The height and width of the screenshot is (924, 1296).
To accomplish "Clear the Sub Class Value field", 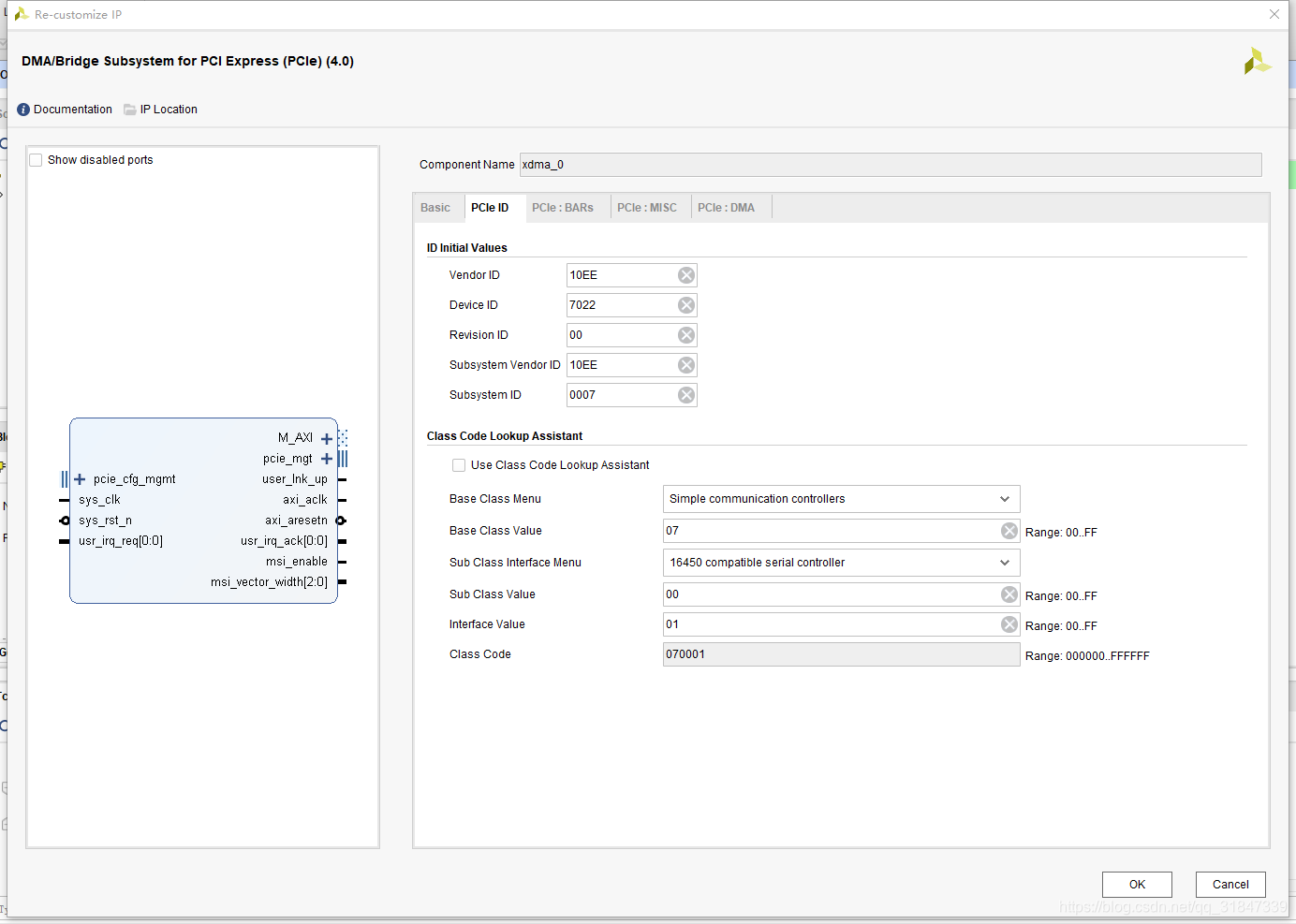I will [x=1009, y=594].
